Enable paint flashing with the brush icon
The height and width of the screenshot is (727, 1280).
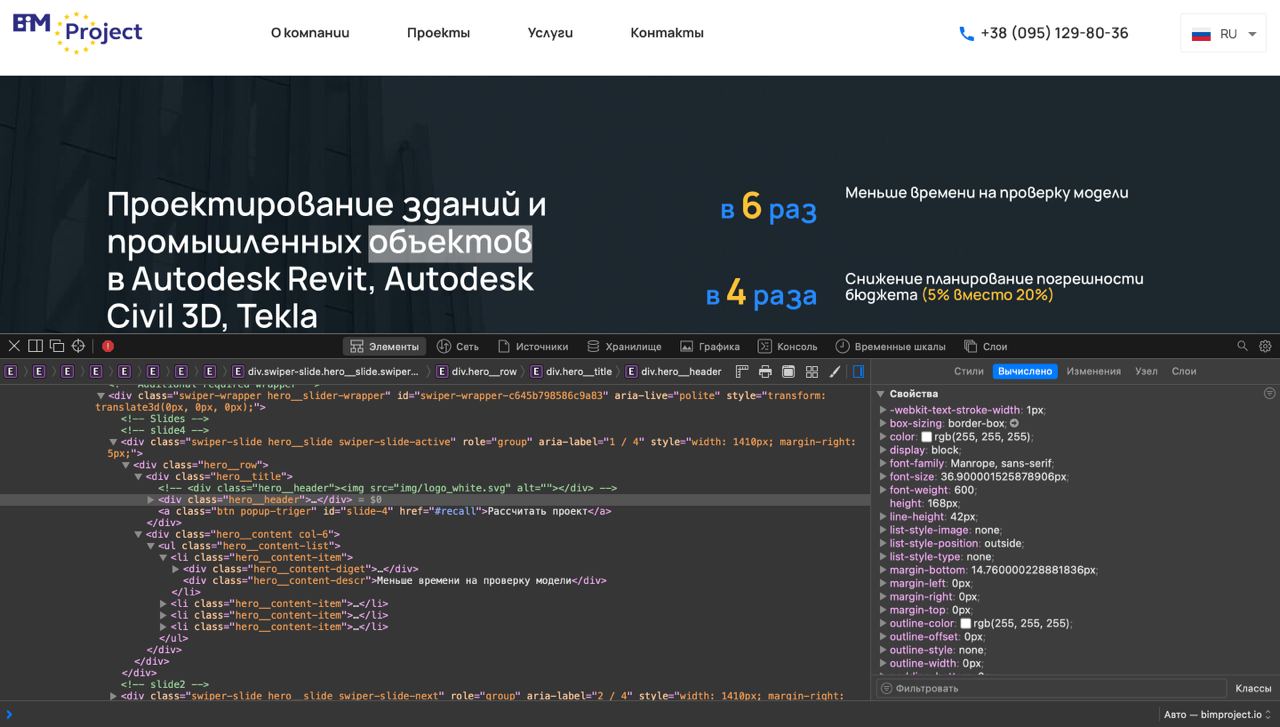pyautogui.click(x=835, y=371)
